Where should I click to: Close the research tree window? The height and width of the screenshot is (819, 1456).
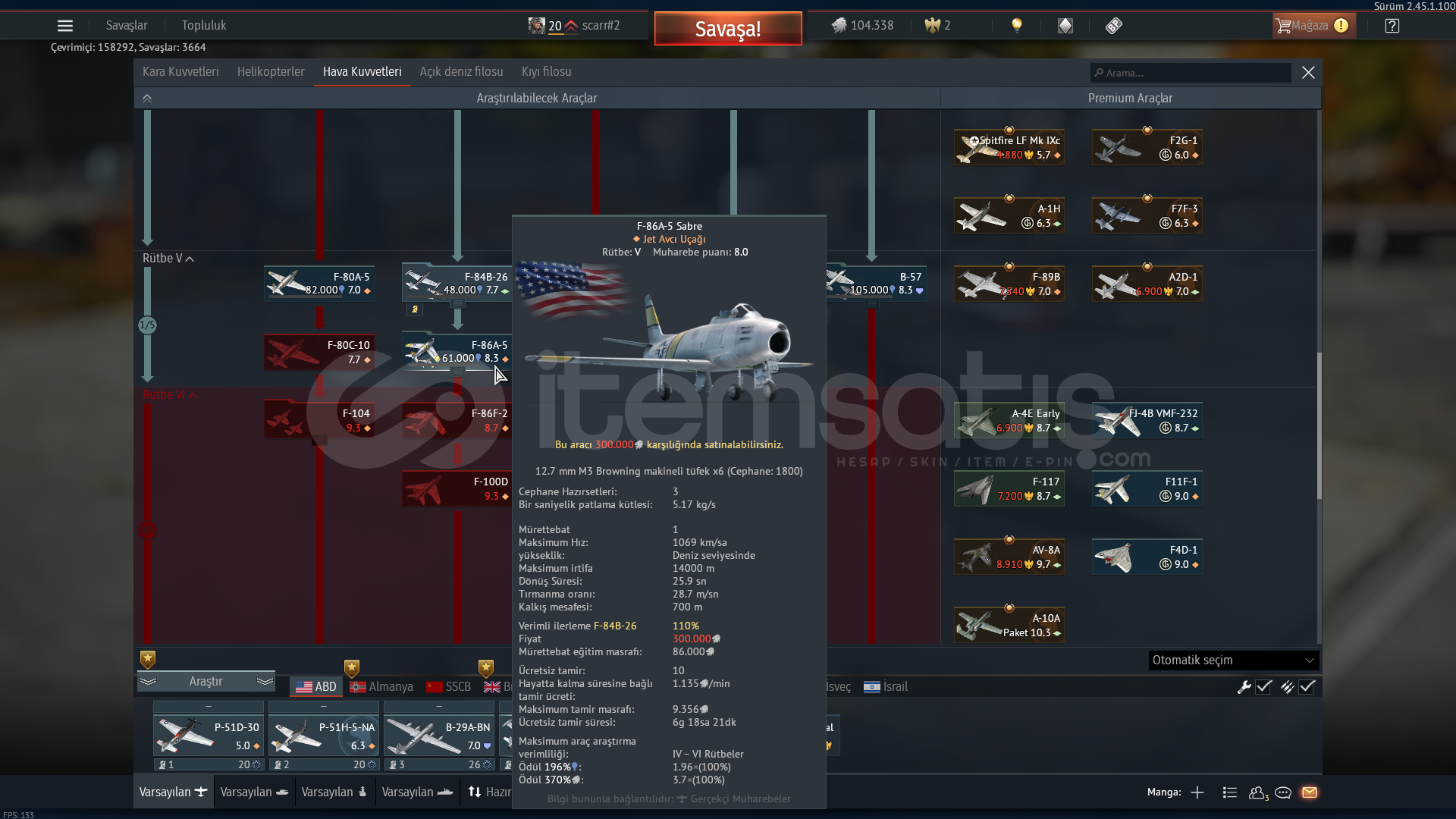tap(1308, 73)
